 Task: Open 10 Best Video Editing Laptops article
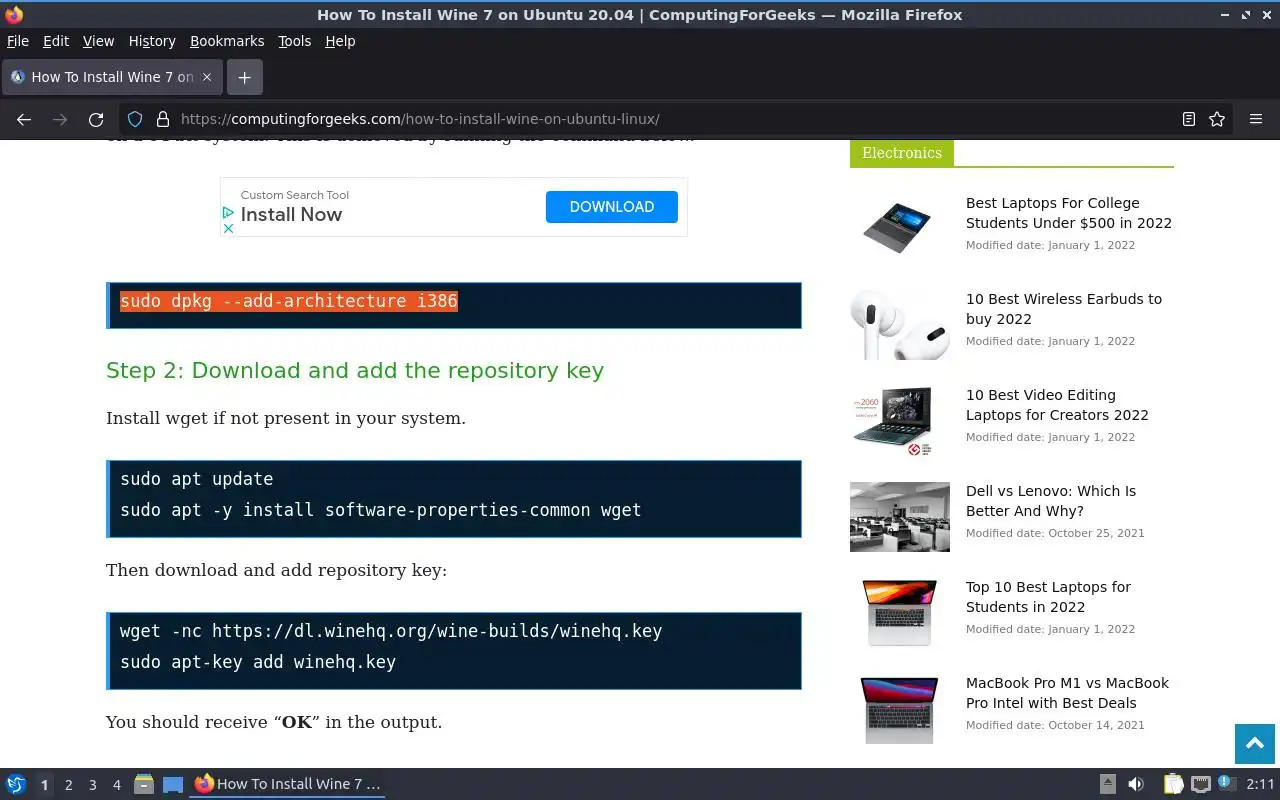(x=1057, y=405)
